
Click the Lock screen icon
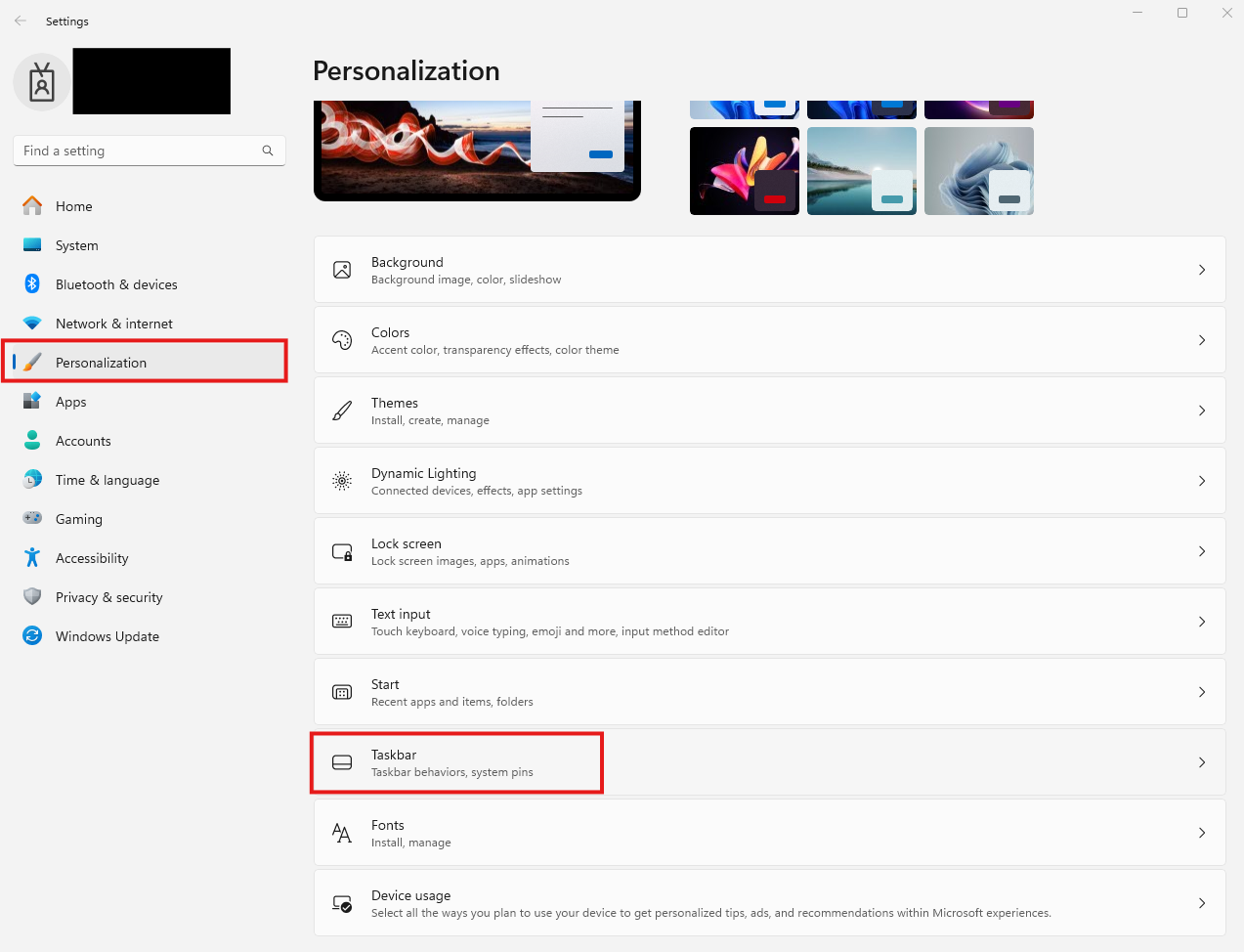[342, 551]
